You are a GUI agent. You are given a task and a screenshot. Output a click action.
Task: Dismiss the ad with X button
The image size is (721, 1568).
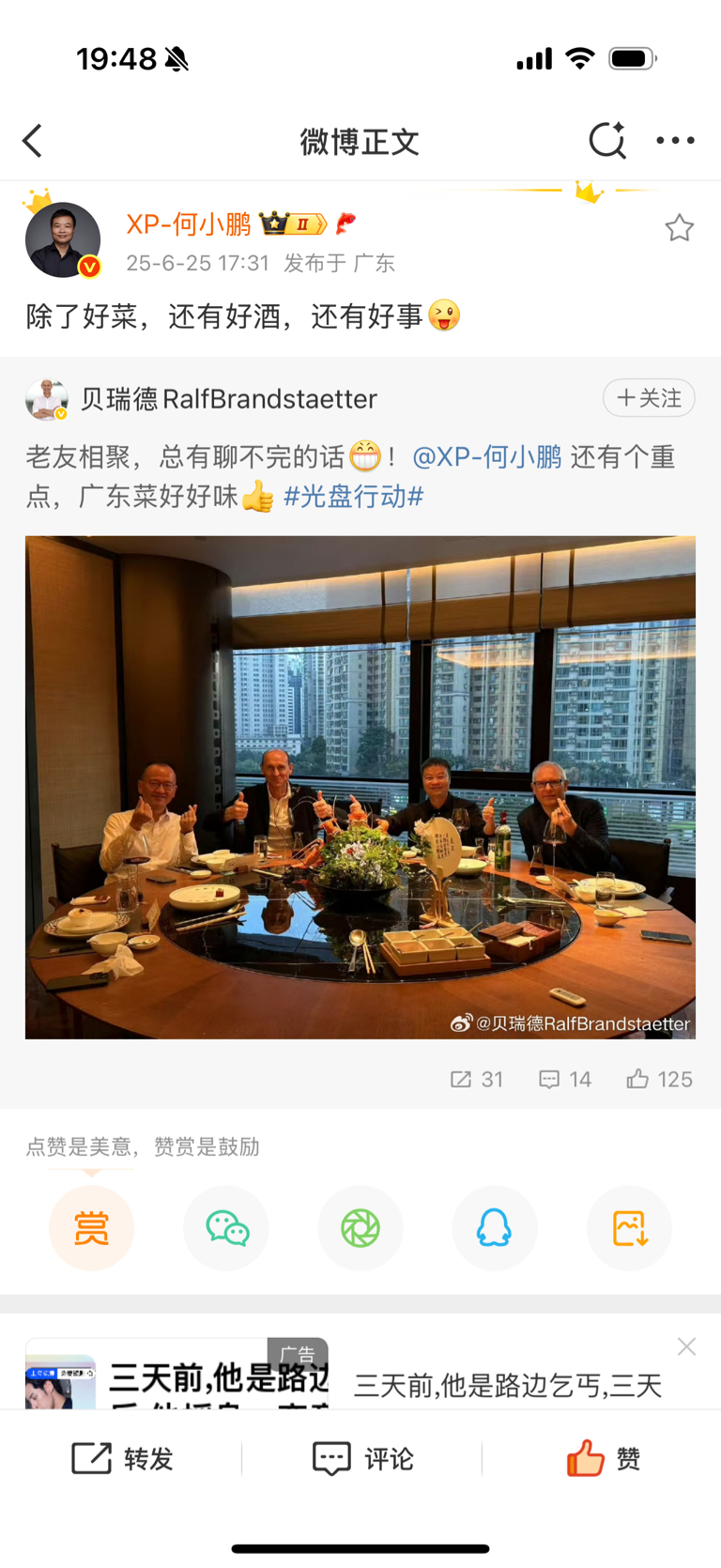coord(686,1346)
